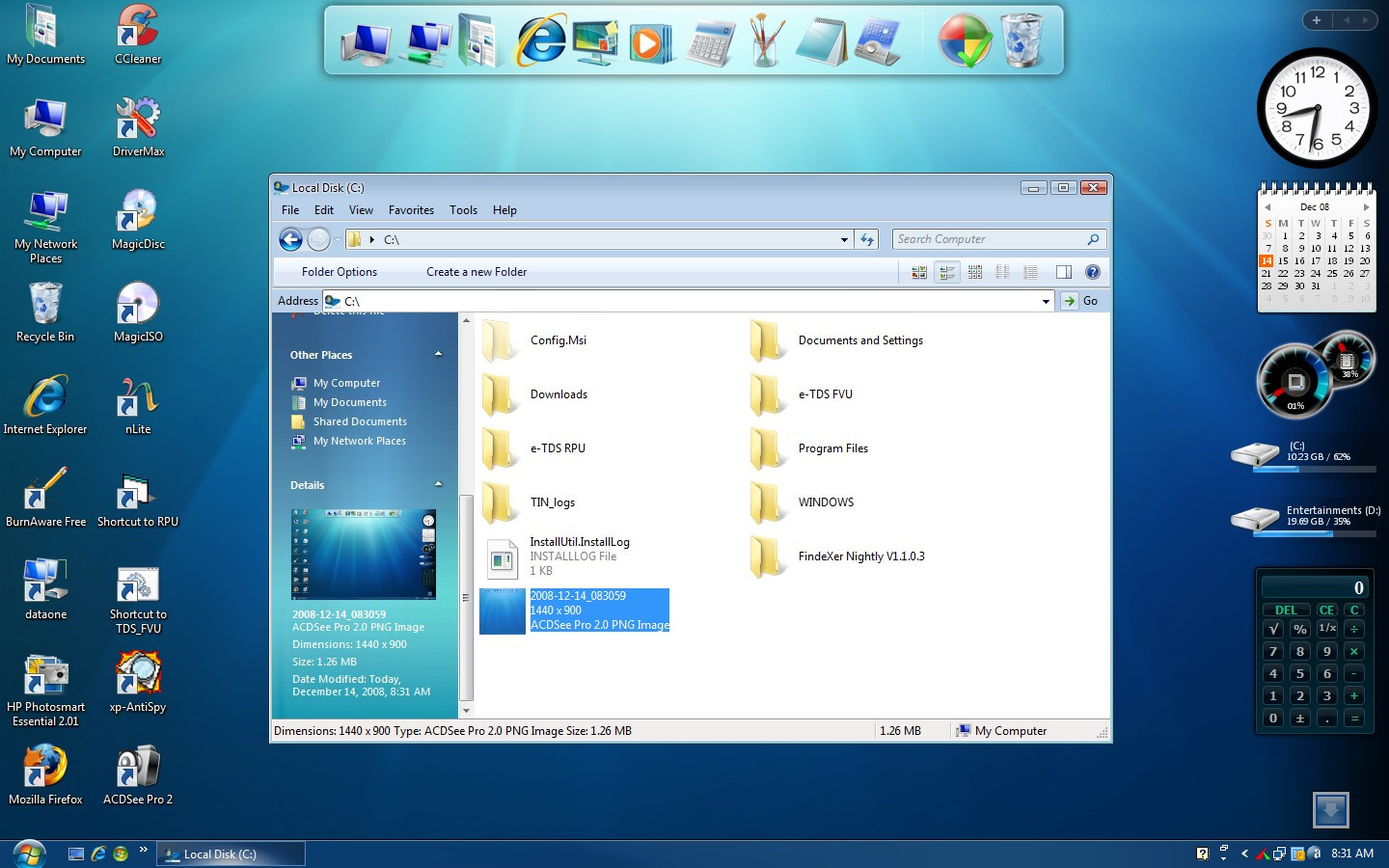Screen dimensions: 1389x868
Task: Open the tablet input panel dock icon
Action: point(877,41)
